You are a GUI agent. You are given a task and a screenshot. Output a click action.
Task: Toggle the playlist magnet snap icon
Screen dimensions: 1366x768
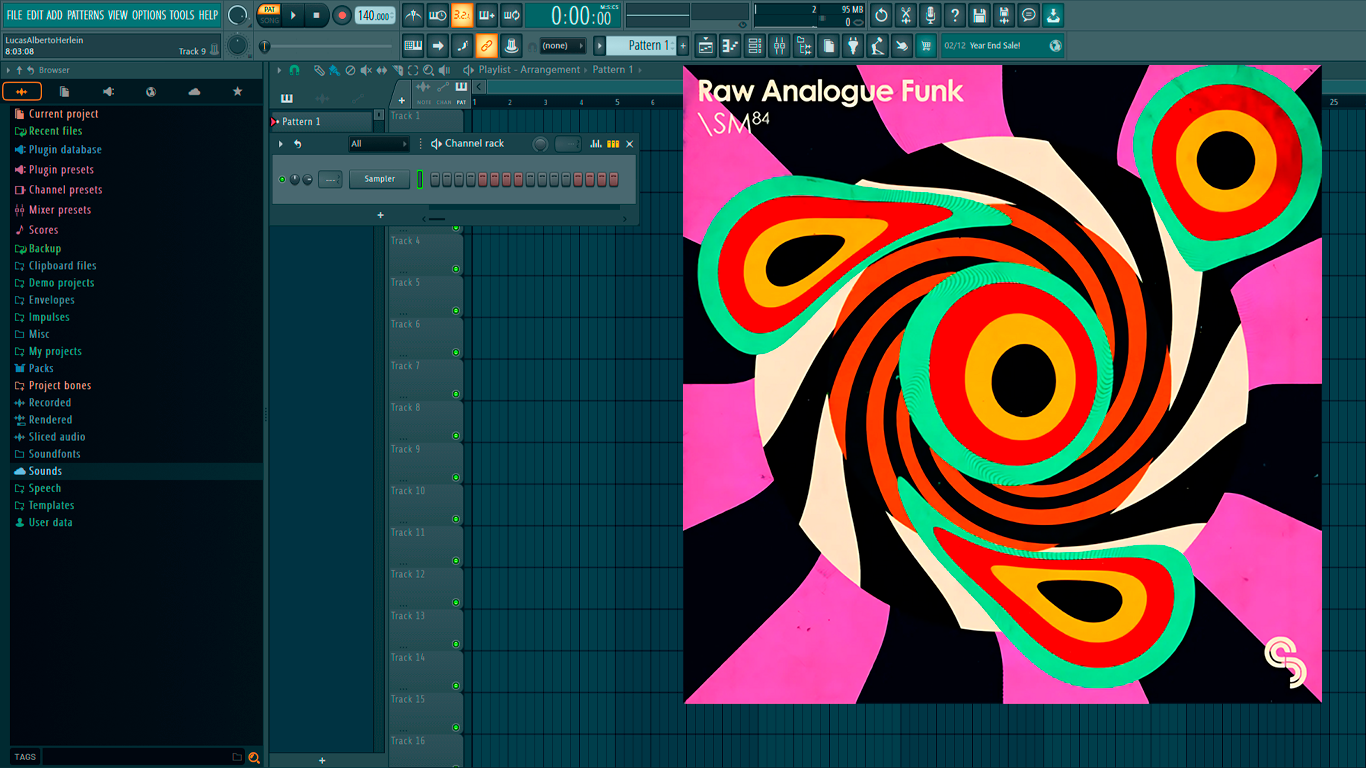294,70
